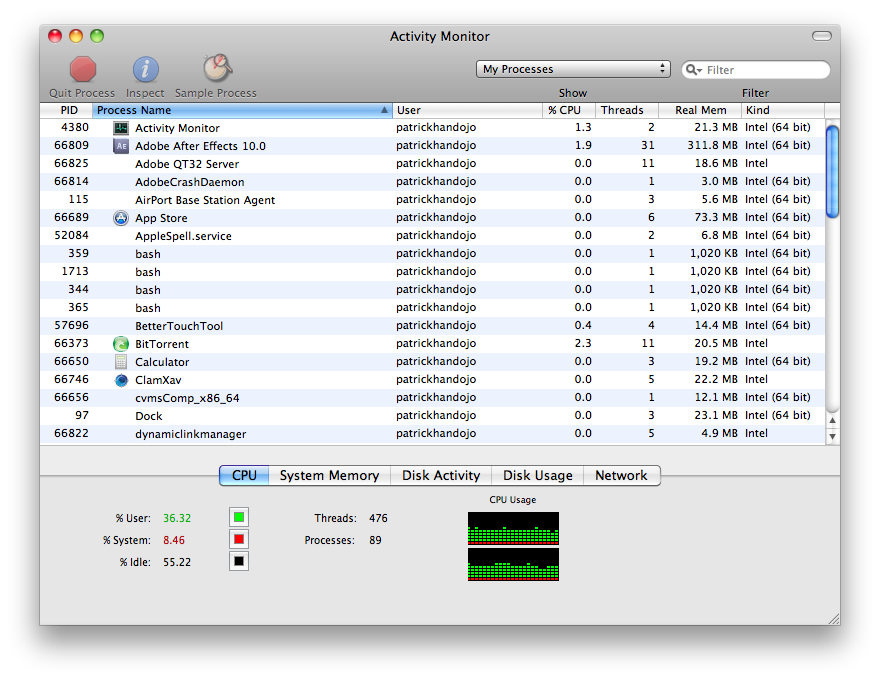Click the magnifier icon in Filter field

click(693, 70)
